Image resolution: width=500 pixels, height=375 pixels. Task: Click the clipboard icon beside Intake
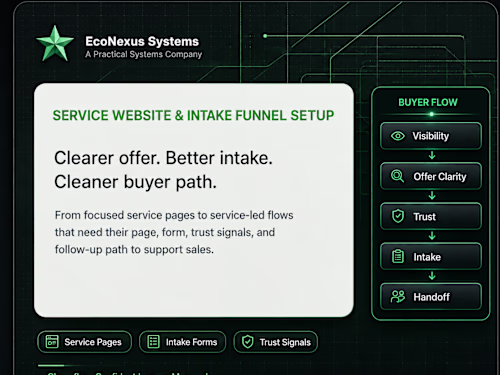(398, 256)
